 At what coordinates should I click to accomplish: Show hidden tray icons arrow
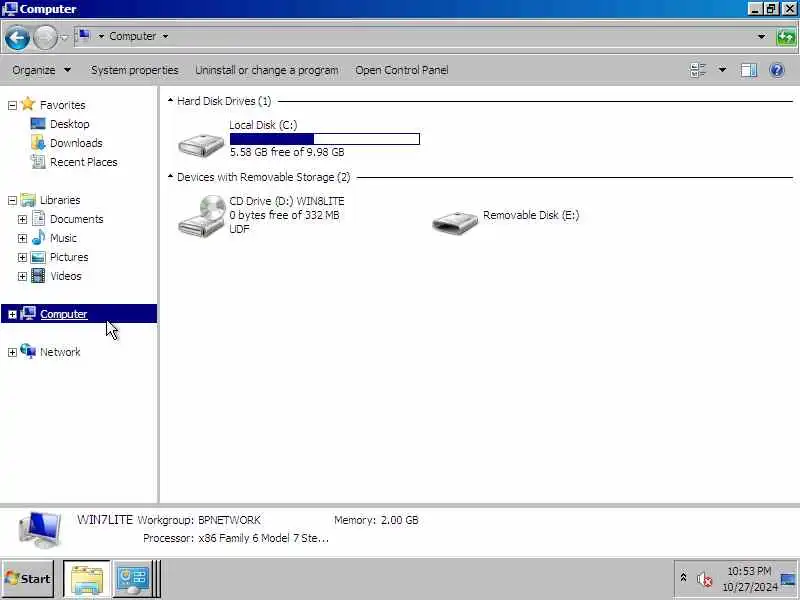(684, 578)
